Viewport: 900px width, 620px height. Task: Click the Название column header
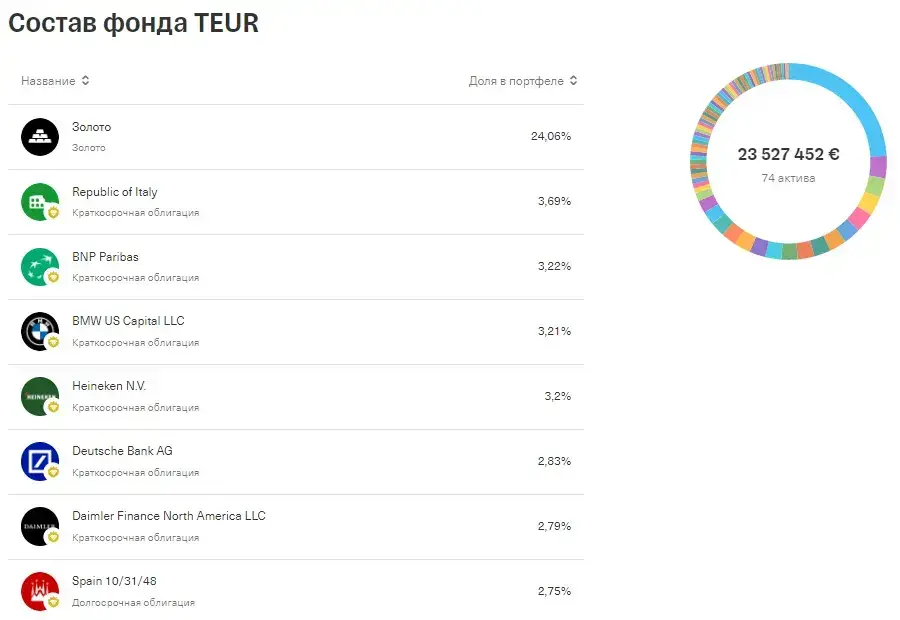(48, 81)
